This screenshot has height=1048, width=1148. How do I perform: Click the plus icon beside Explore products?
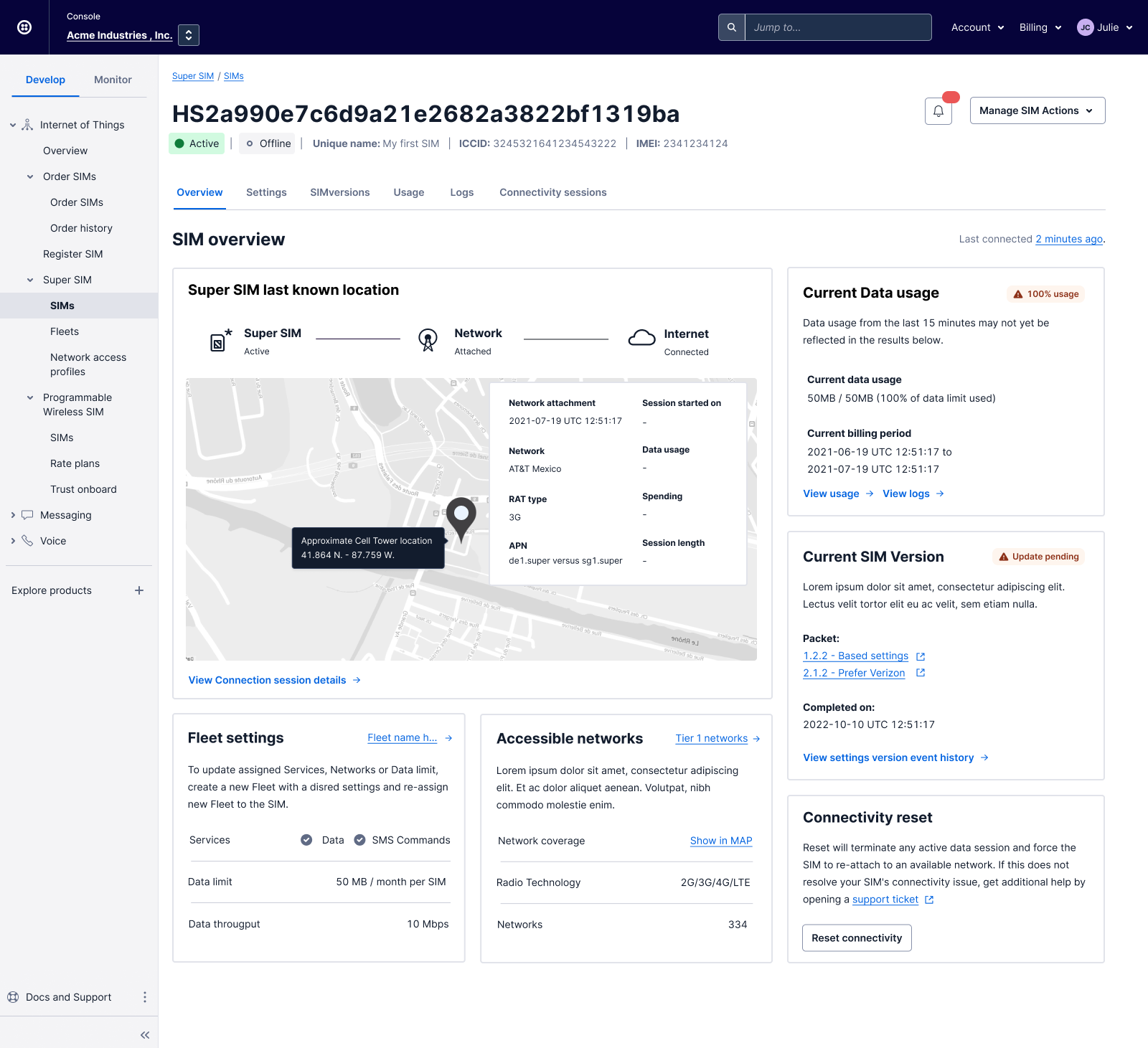pos(139,590)
